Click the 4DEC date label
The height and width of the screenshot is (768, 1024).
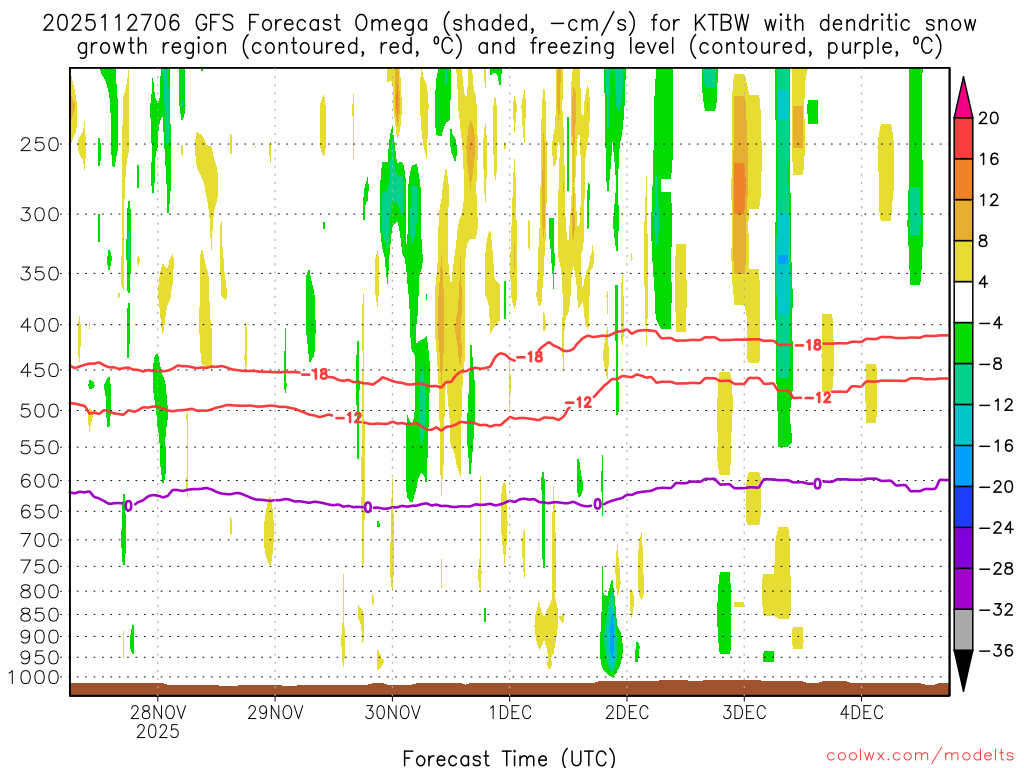(862, 712)
